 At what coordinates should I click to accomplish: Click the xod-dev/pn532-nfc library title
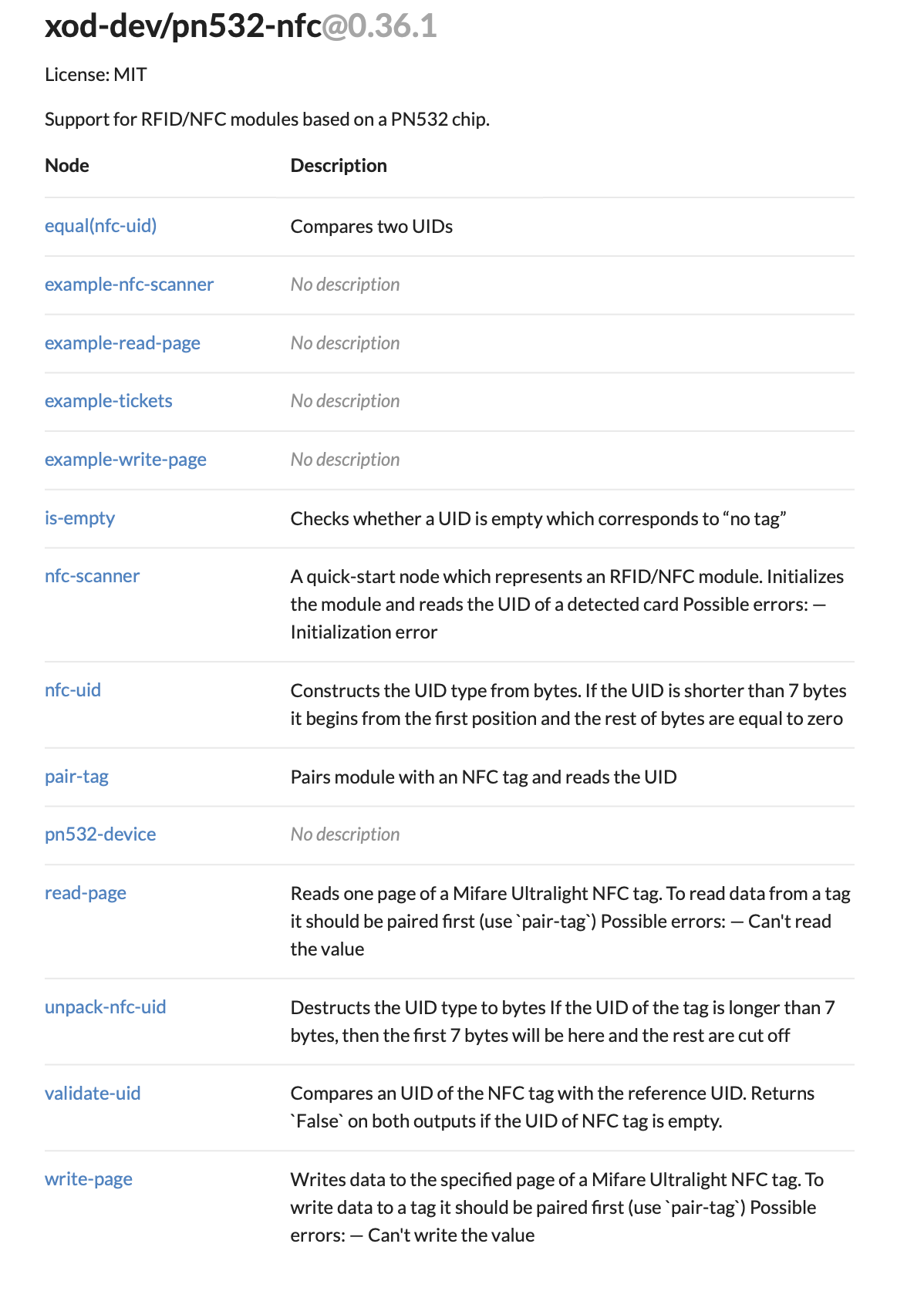click(x=183, y=27)
